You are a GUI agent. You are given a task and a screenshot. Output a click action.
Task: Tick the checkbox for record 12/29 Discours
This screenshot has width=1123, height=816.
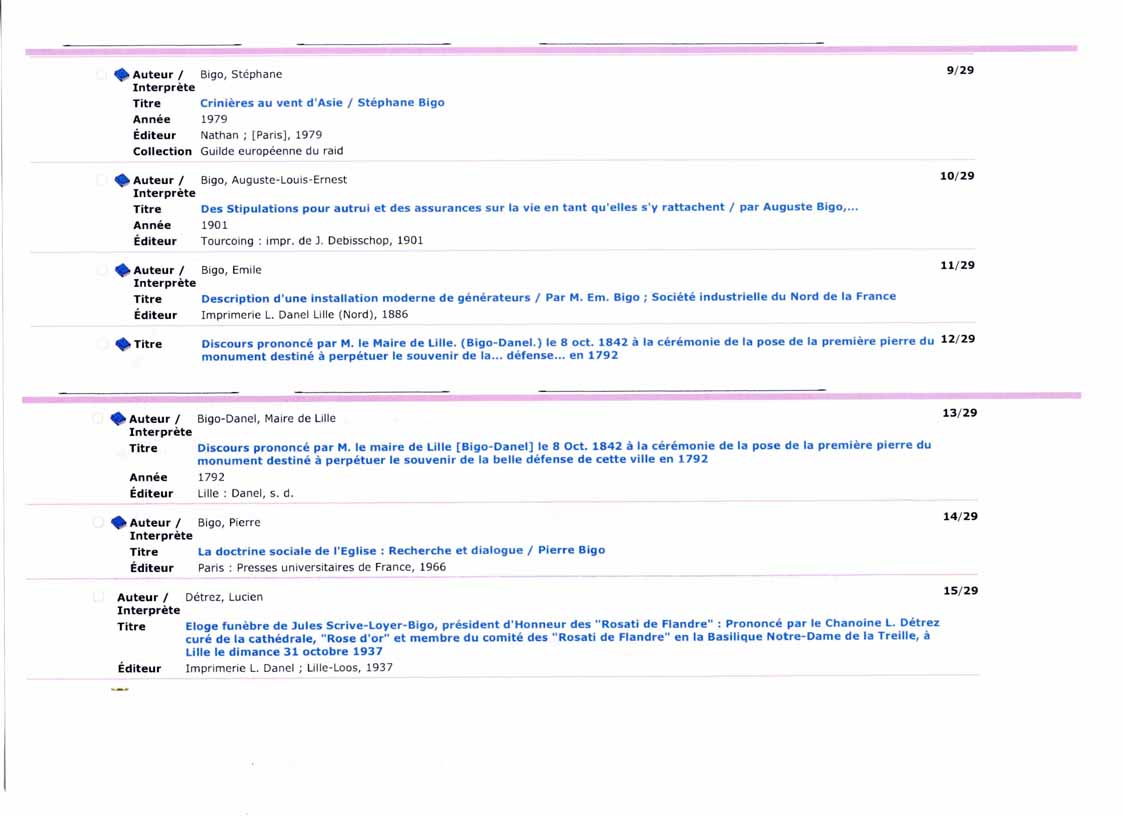pyautogui.click(x=102, y=344)
